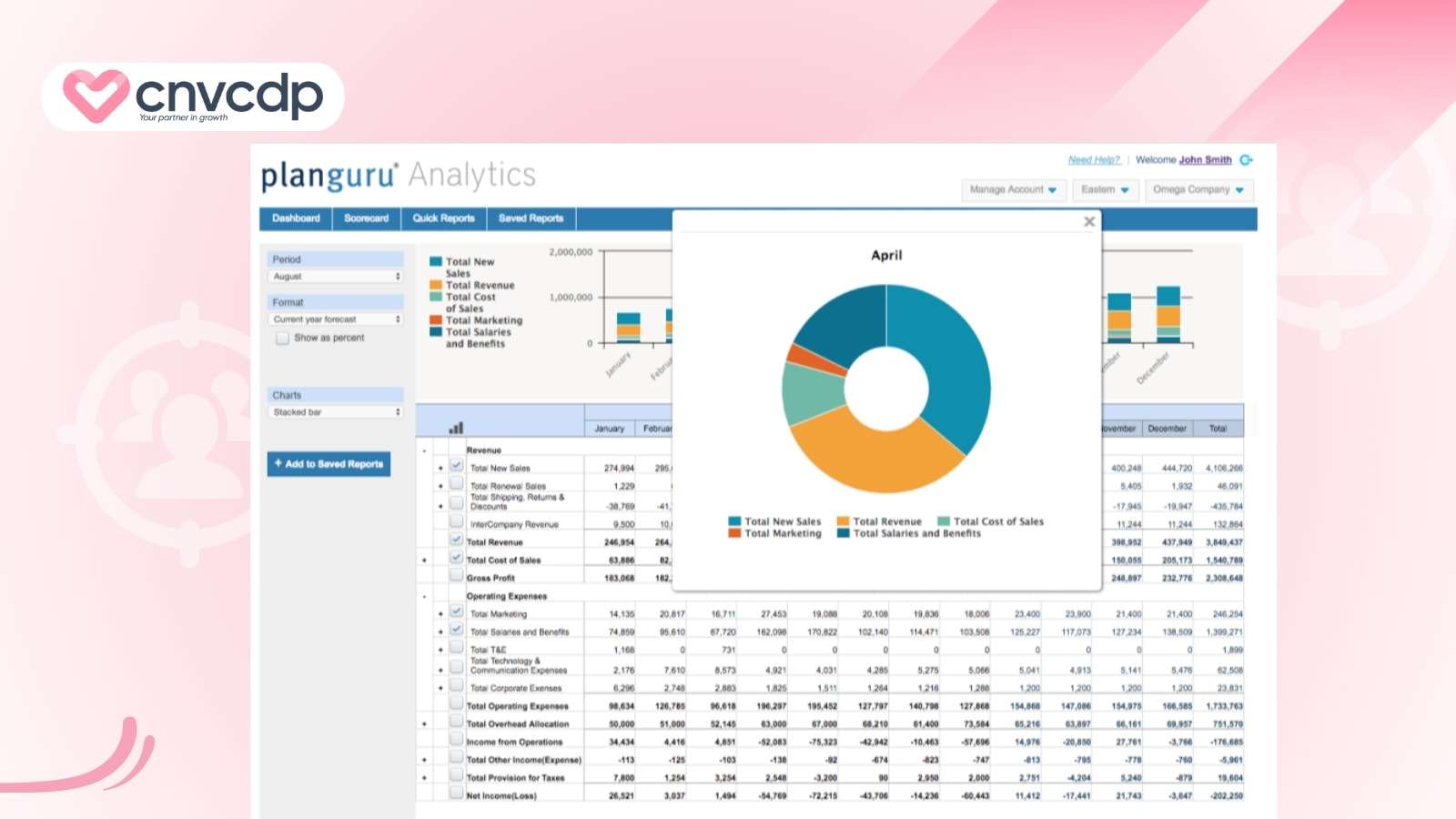Click the December stacked bar in chart
Screen dimensions: 1456x819
click(1168, 315)
